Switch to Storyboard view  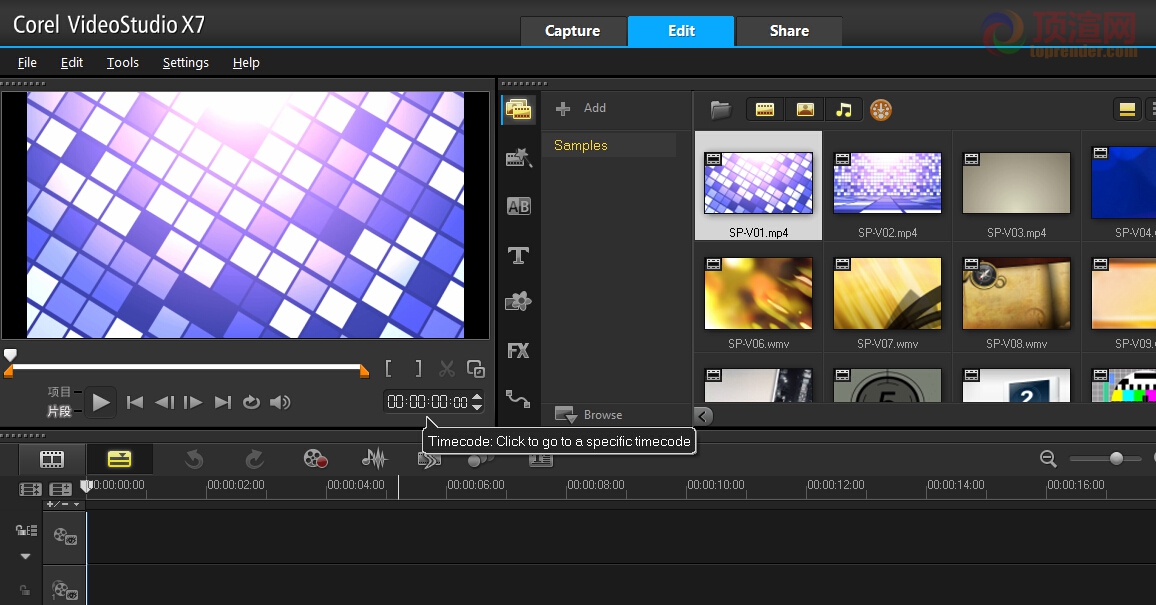point(52,459)
